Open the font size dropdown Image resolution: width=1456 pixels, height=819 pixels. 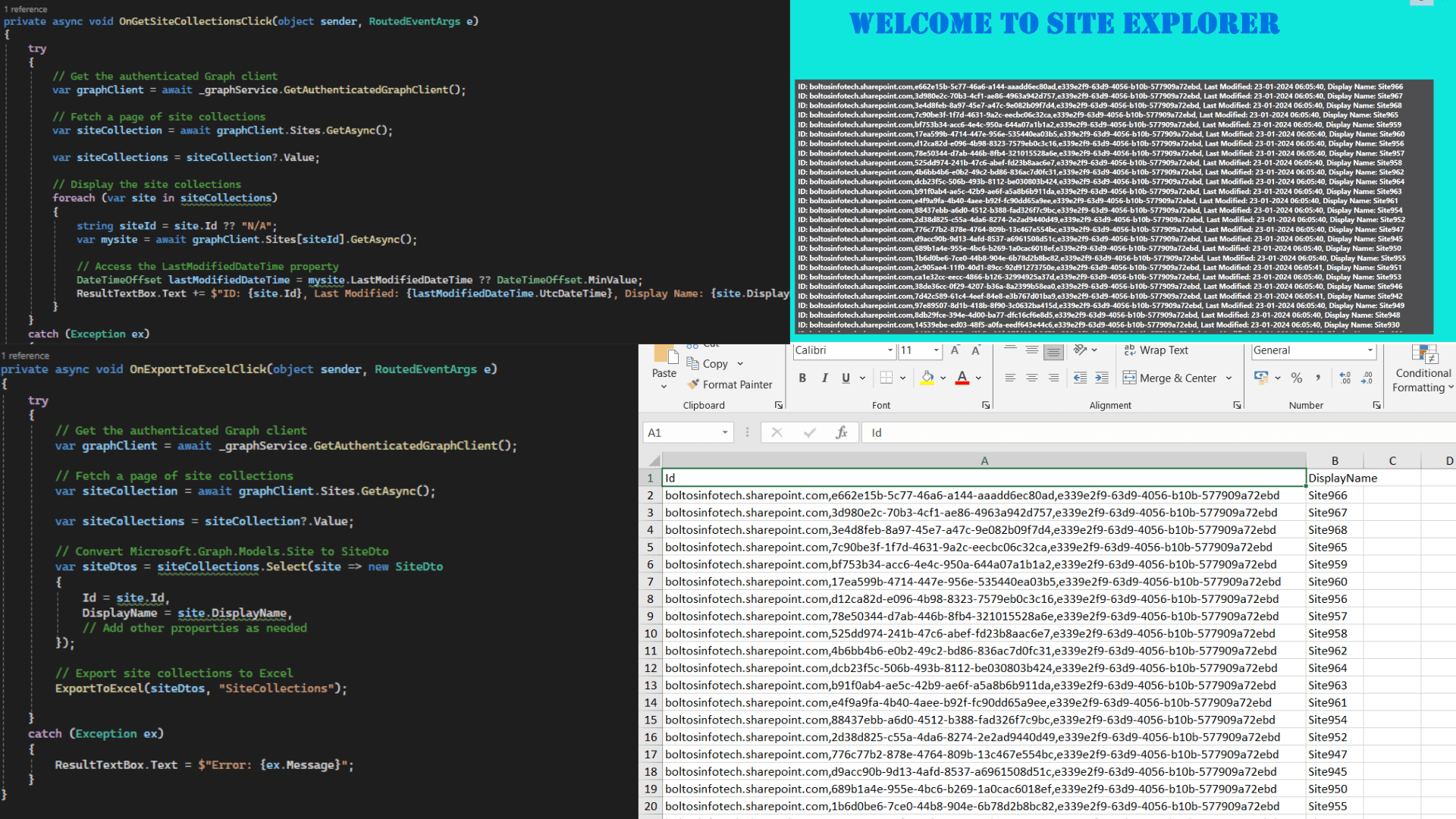coord(937,350)
